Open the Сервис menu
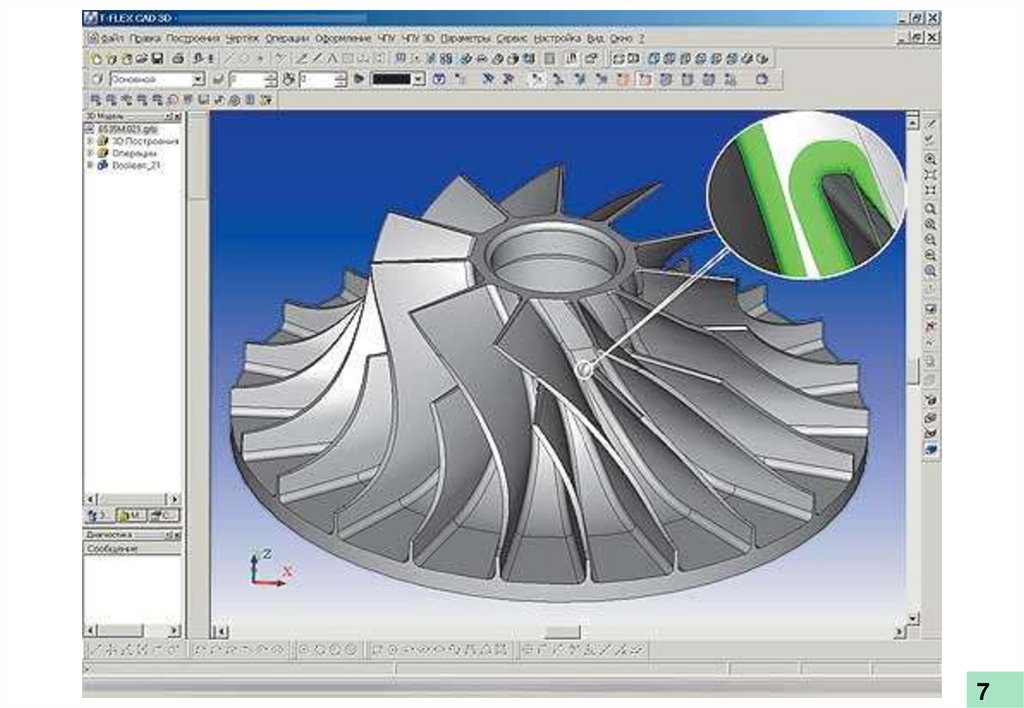 512,39
